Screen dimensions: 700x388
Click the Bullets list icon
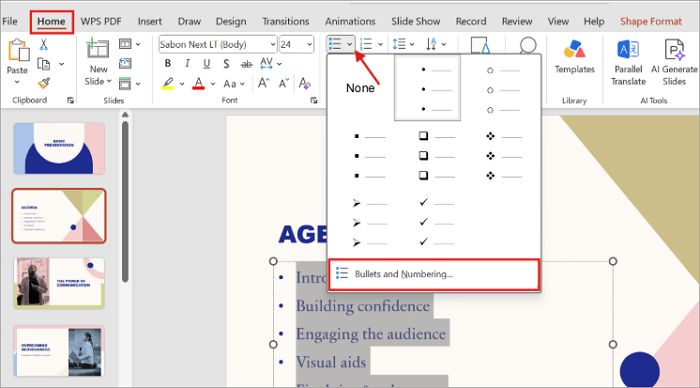[x=335, y=44]
